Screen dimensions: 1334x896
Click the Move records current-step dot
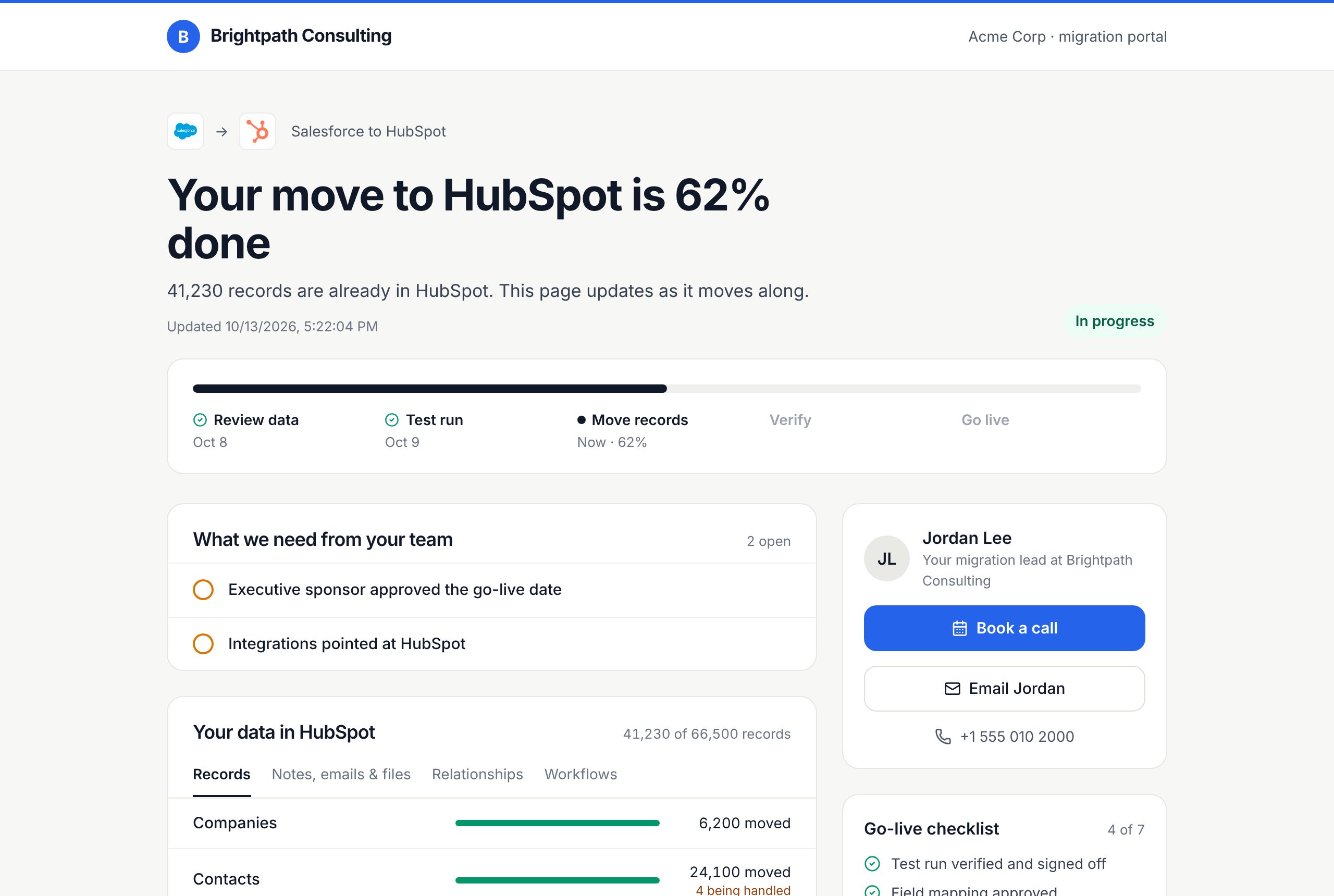(x=581, y=420)
